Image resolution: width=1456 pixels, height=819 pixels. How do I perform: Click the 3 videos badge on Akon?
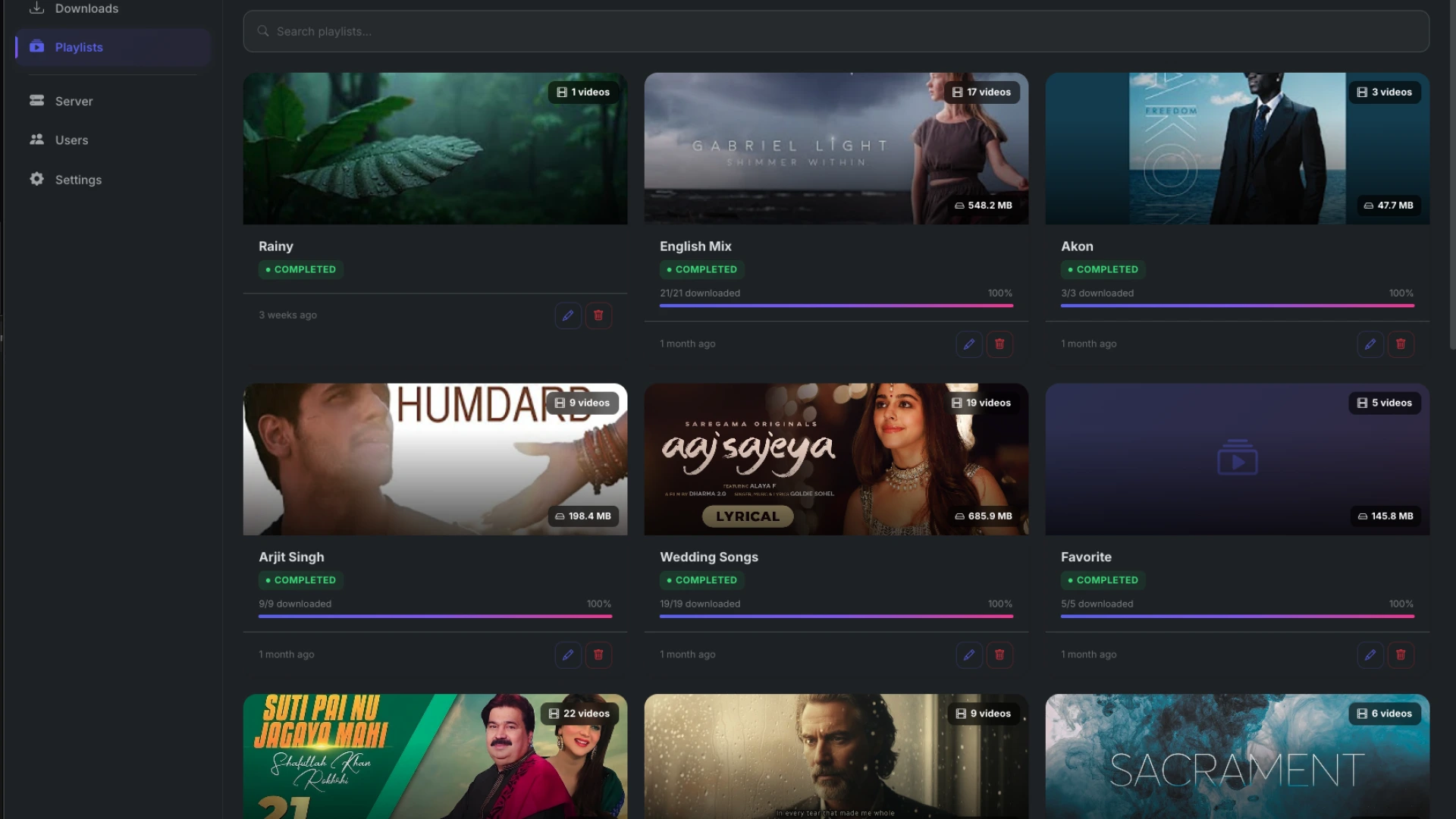click(1384, 93)
